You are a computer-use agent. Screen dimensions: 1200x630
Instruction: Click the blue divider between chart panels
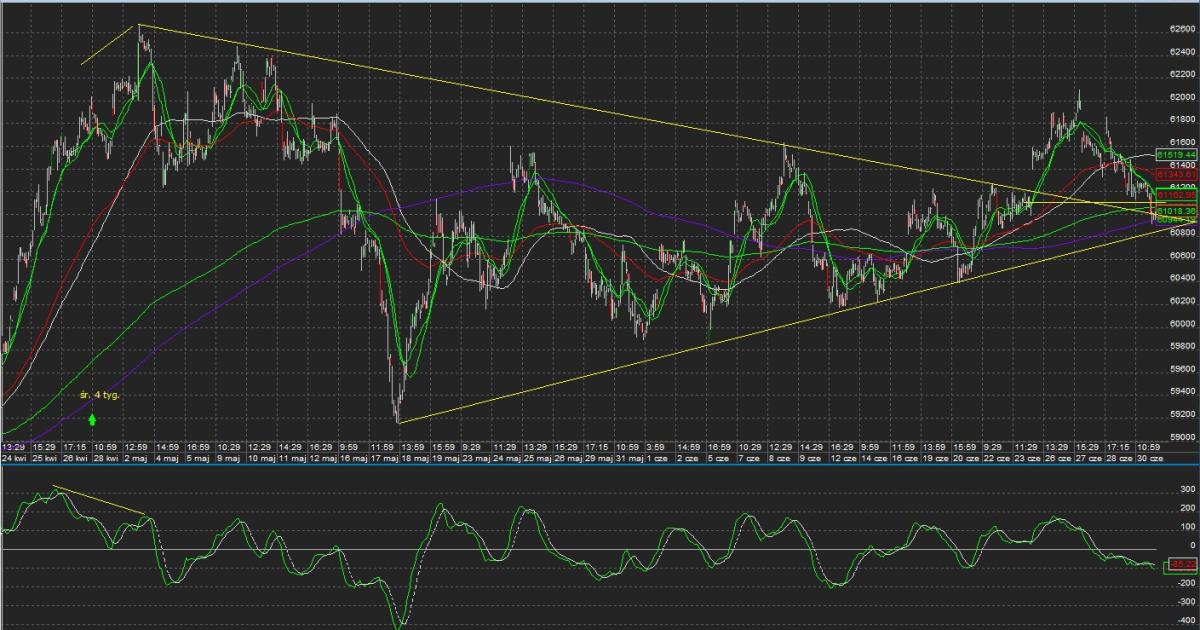[600, 468]
